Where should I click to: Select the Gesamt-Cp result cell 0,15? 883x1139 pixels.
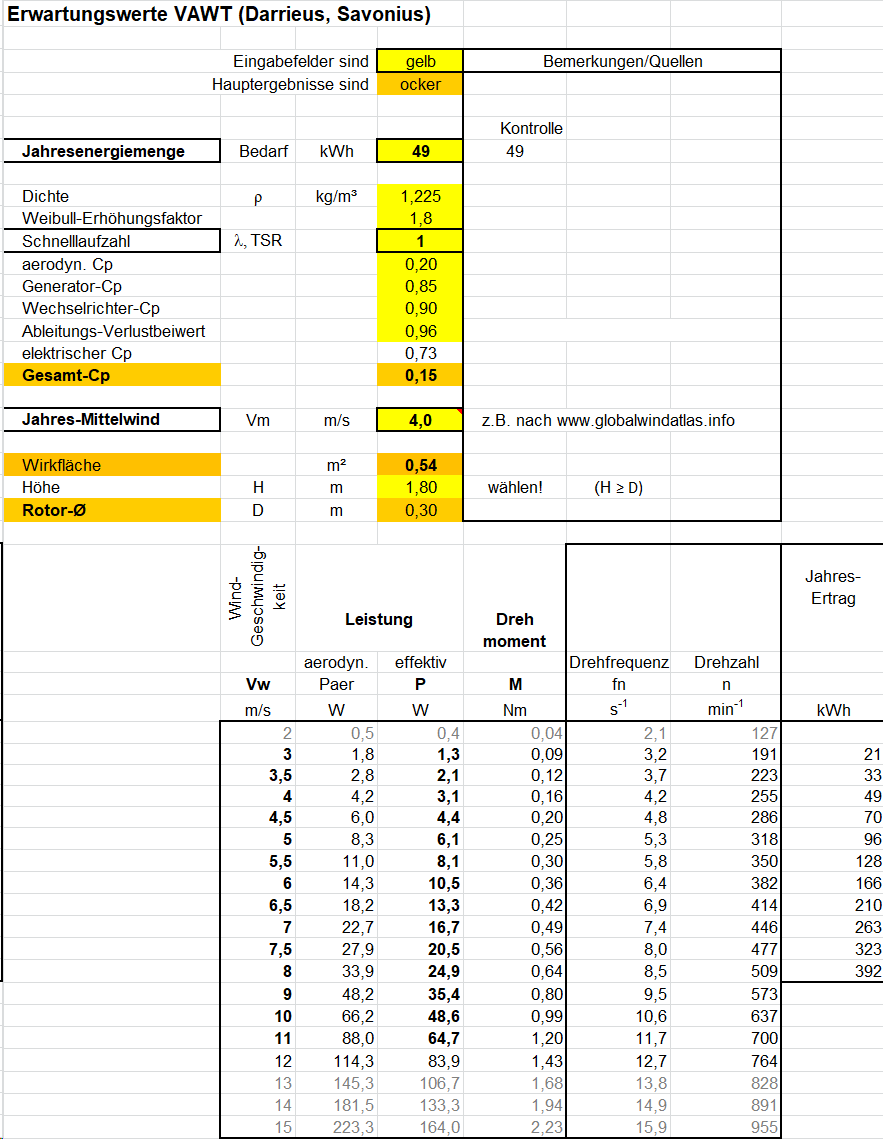tap(420, 375)
